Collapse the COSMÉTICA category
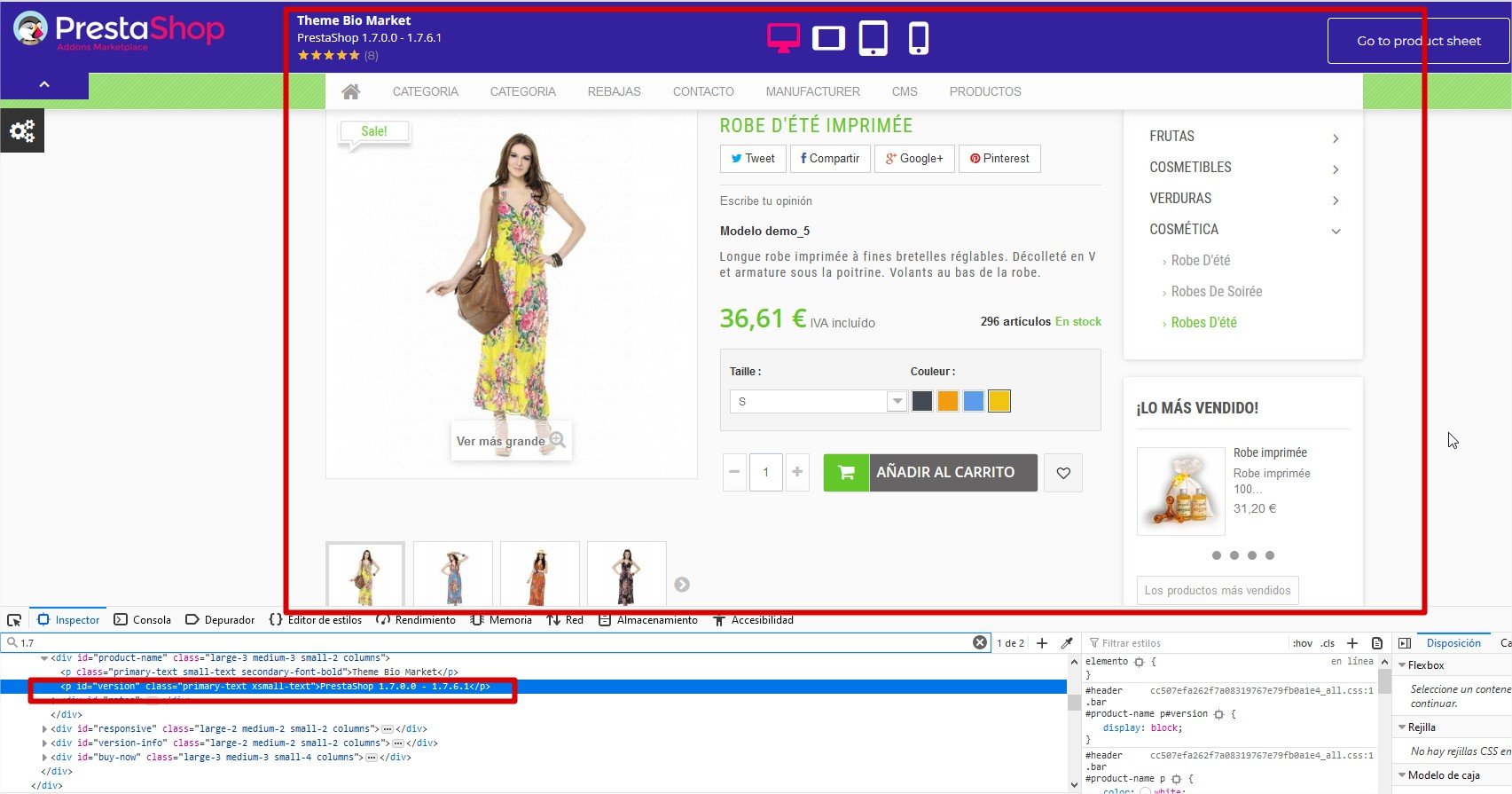 [1336, 232]
